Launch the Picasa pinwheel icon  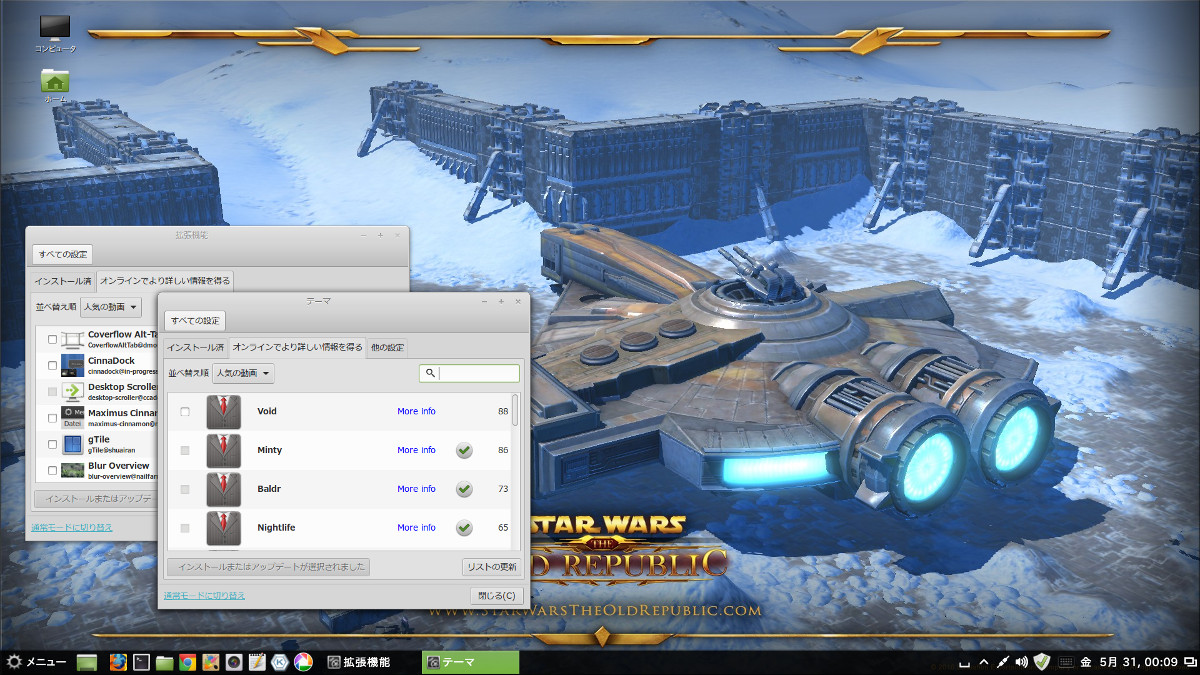(302, 662)
